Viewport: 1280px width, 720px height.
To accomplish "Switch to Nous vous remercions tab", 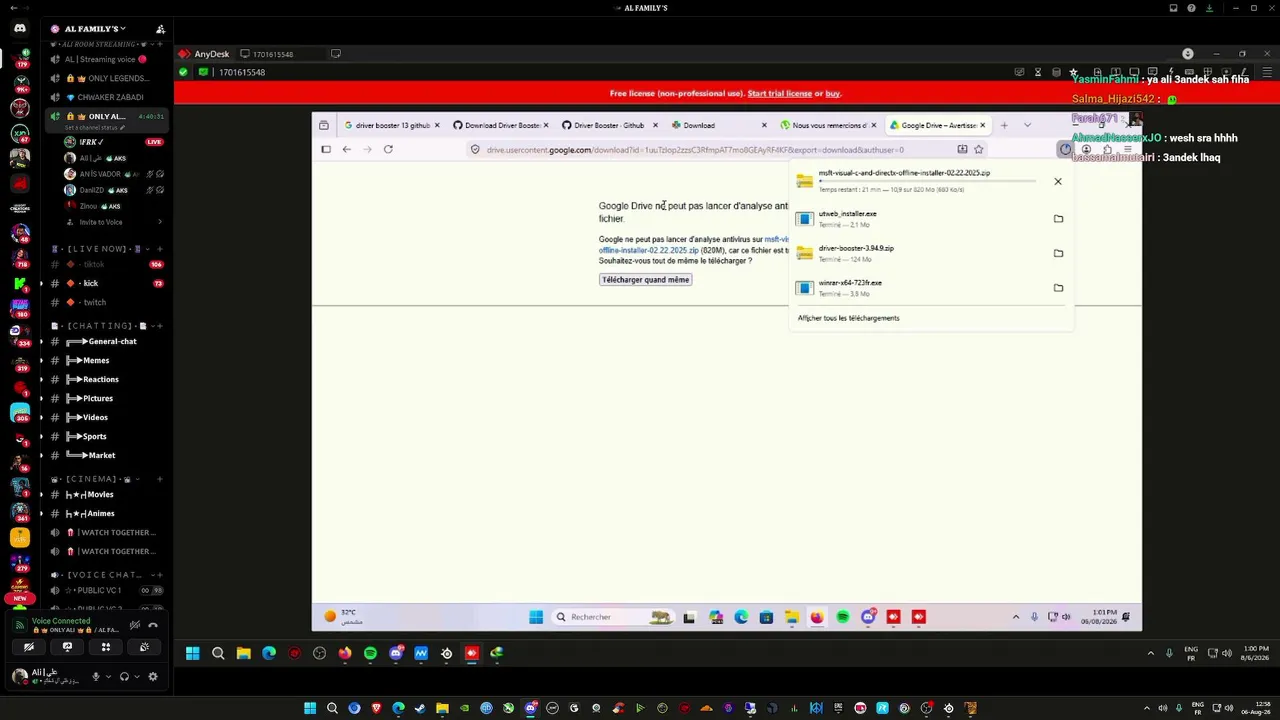I will click(828, 125).
